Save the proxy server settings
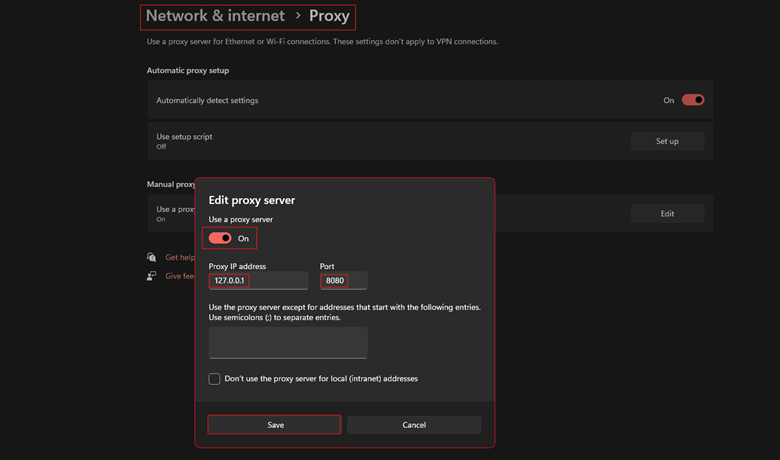The height and width of the screenshot is (460, 780). (x=274, y=425)
